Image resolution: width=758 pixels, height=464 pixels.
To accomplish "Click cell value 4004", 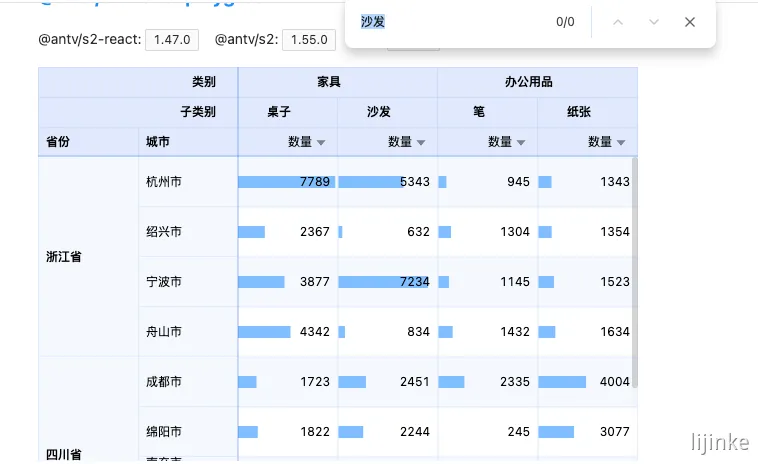I will click(615, 382).
